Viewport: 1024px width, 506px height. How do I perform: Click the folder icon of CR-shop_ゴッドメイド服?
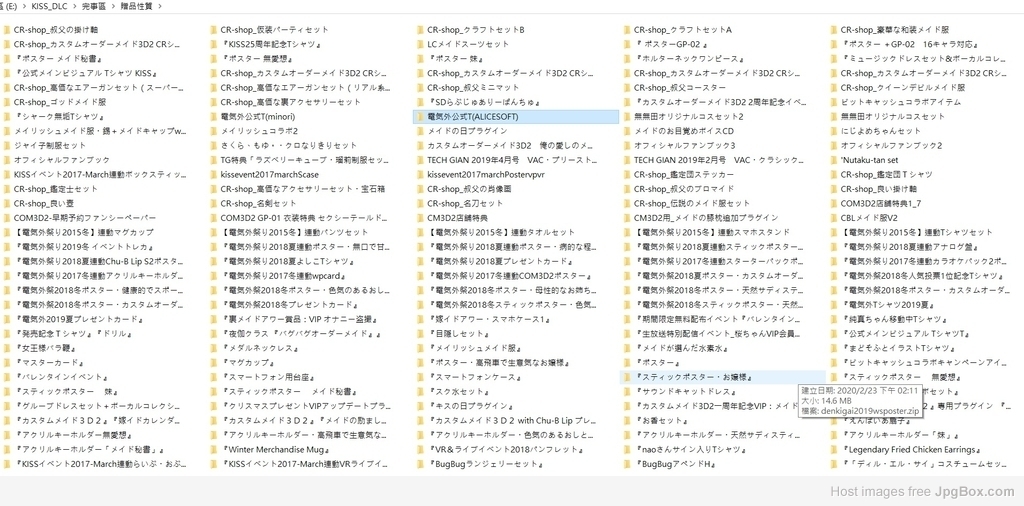click(7, 102)
